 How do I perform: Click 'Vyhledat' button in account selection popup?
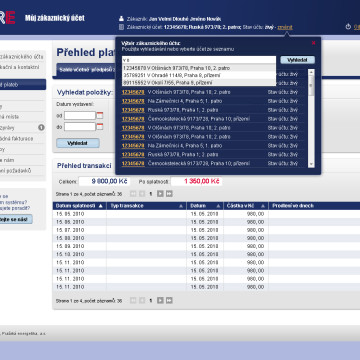click(297, 60)
